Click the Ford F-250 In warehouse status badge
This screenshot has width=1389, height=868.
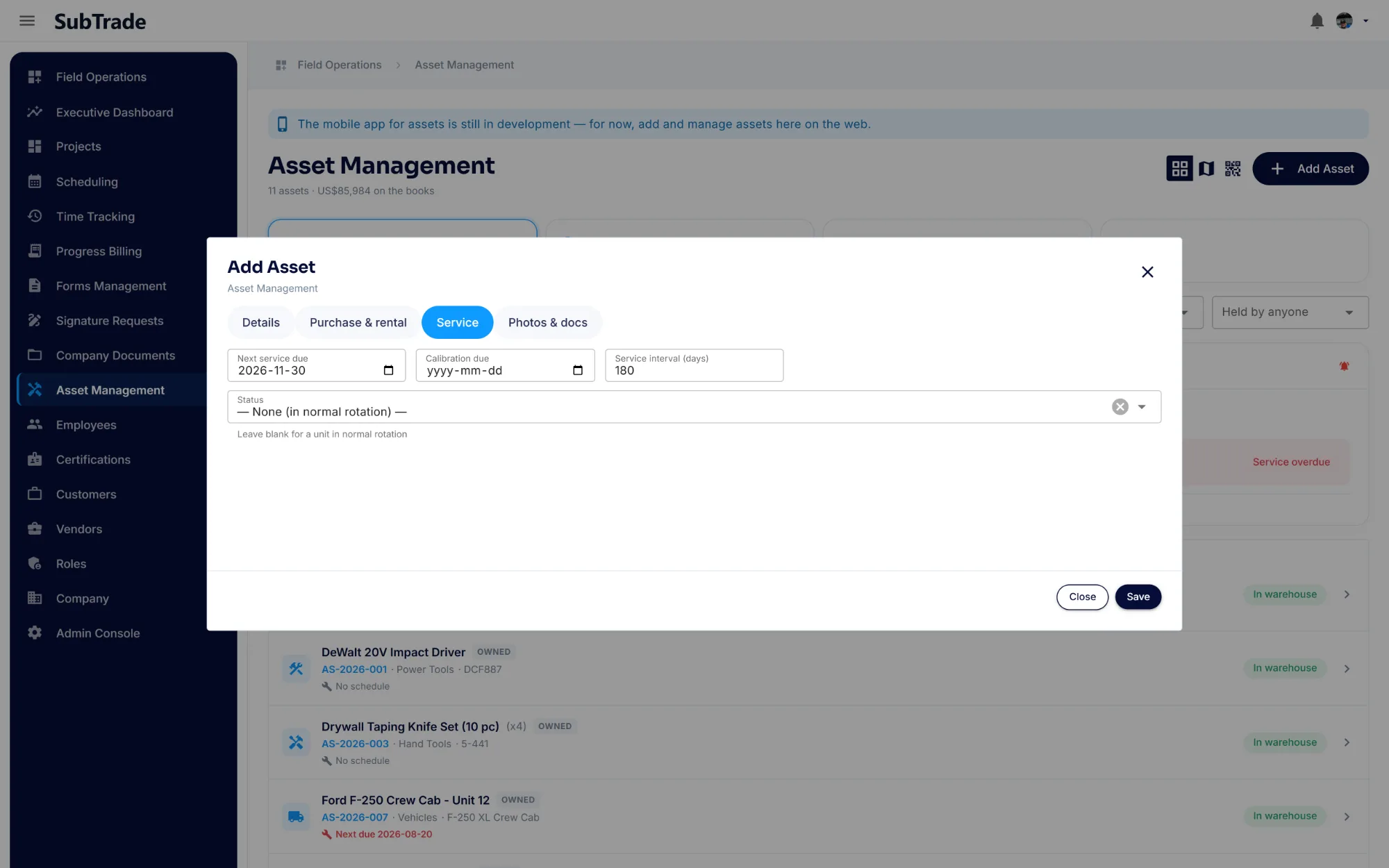tap(1285, 816)
